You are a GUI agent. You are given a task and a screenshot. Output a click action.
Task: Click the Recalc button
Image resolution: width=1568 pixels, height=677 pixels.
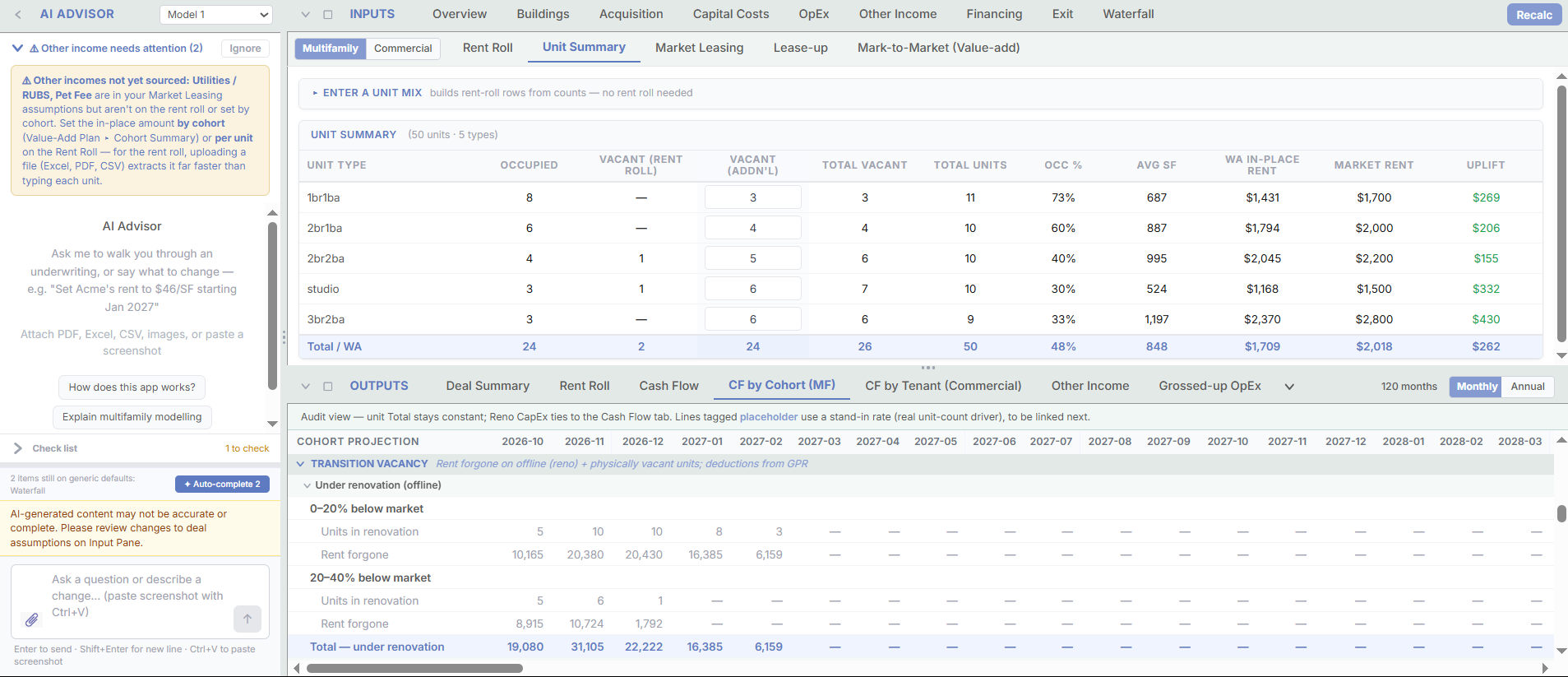[1534, 15]
